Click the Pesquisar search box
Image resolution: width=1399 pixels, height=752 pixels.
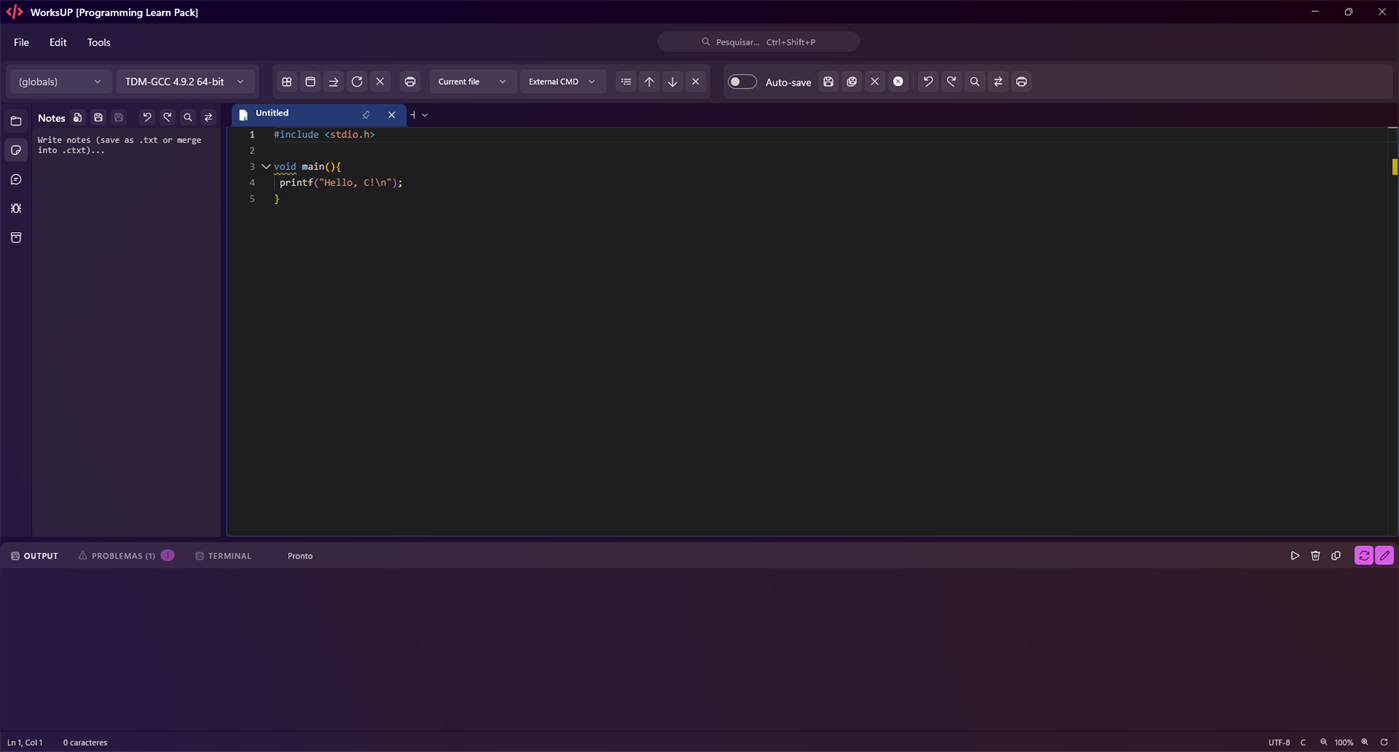pos(758,42)
